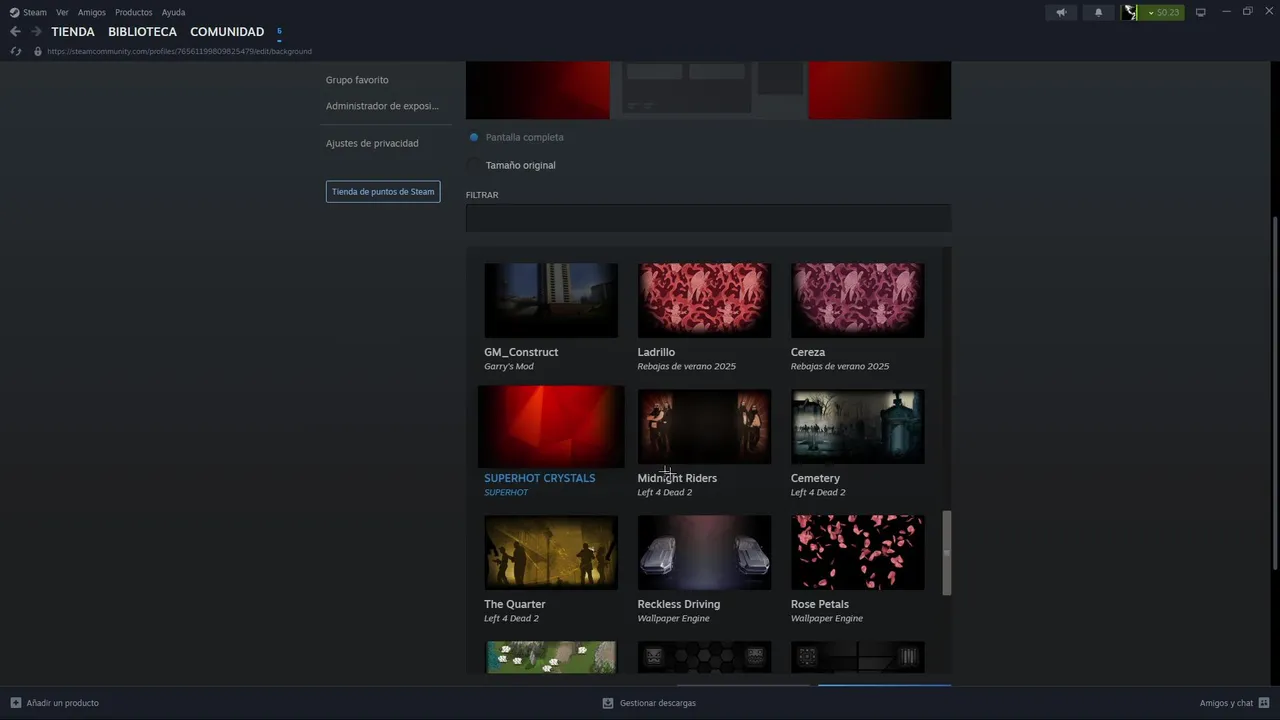Click the plus icon beside Añadir un producto
This screenshot has height=720, width=1280.
click(16, 703)
